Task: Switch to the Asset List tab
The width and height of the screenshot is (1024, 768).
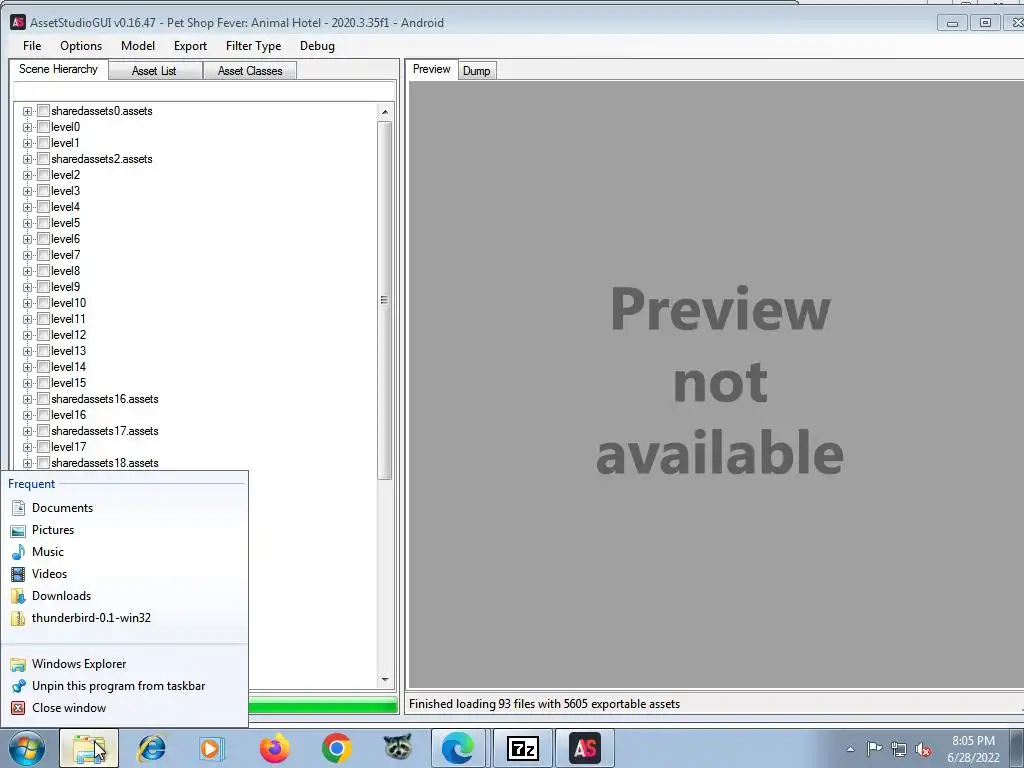Action: (154, 71)
